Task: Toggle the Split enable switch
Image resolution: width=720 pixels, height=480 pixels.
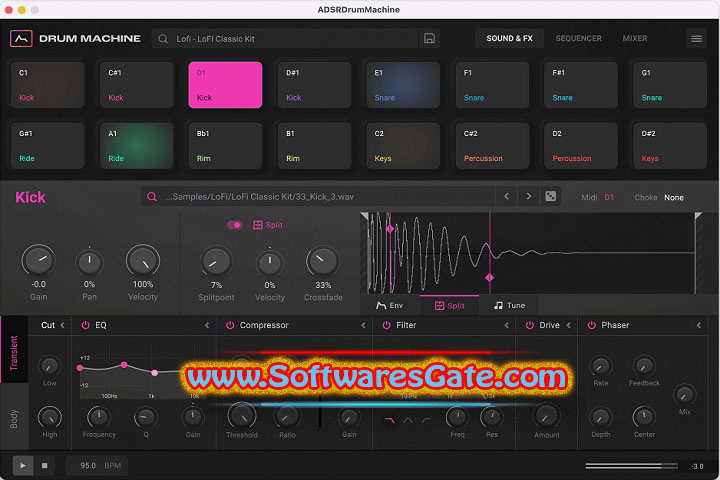Action: (235, 225)
